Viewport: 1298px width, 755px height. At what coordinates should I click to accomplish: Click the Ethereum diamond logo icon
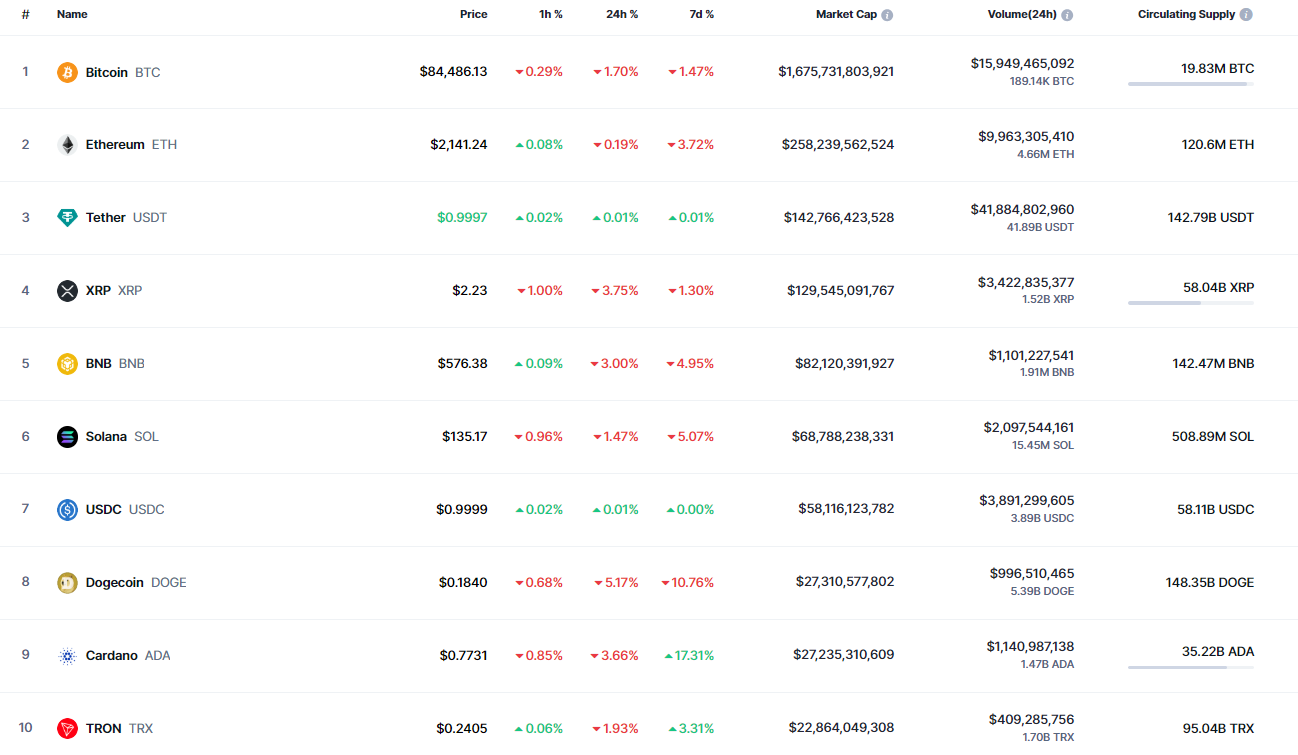(67, 145)
